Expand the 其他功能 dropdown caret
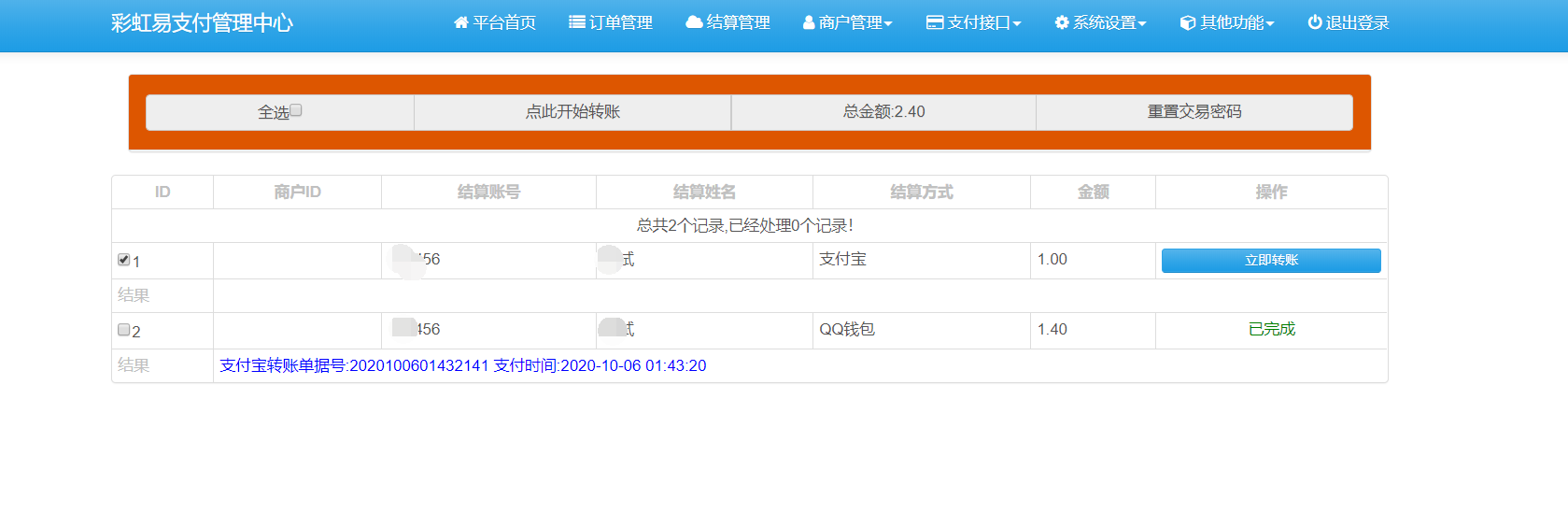This screenshot has height=513, width=1568. (1270, 24)
